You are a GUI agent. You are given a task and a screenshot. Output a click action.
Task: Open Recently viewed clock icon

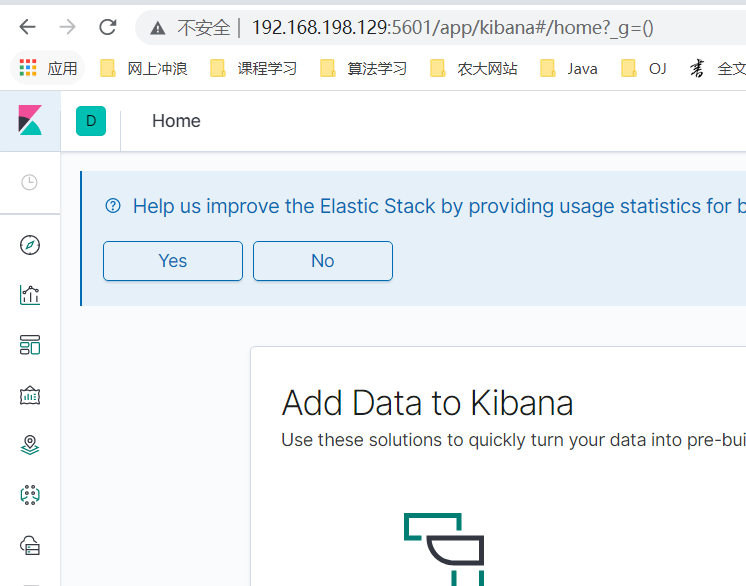[x=30, y=182]
